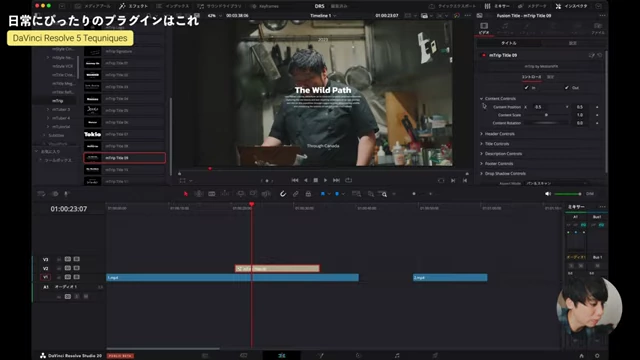Select the Controls tab under mTrip
The width and height of the screenshot is (640, 360).
tap(531, 77)
